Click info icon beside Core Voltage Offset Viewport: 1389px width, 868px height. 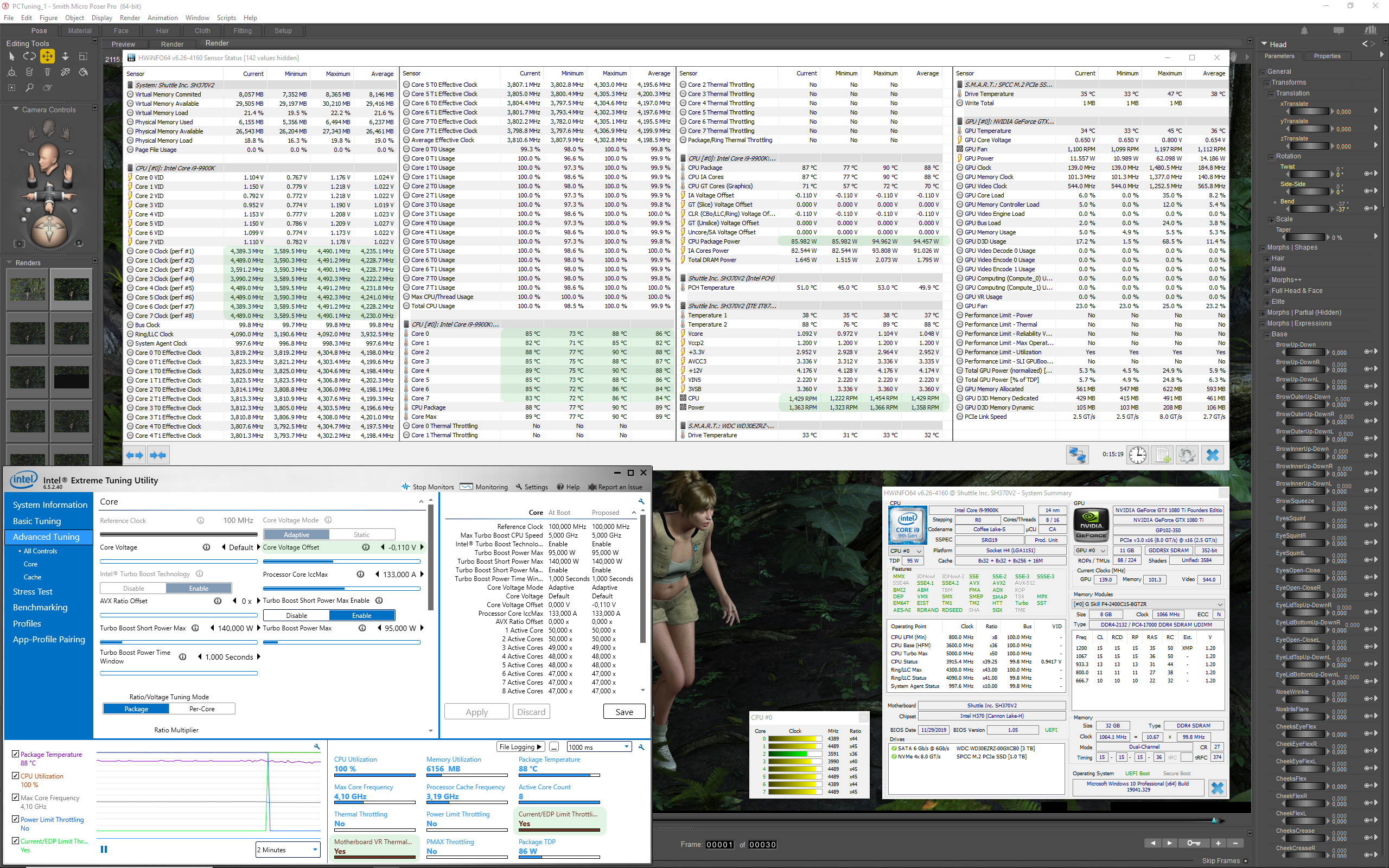pyautogui.click(x=366, y=547)
